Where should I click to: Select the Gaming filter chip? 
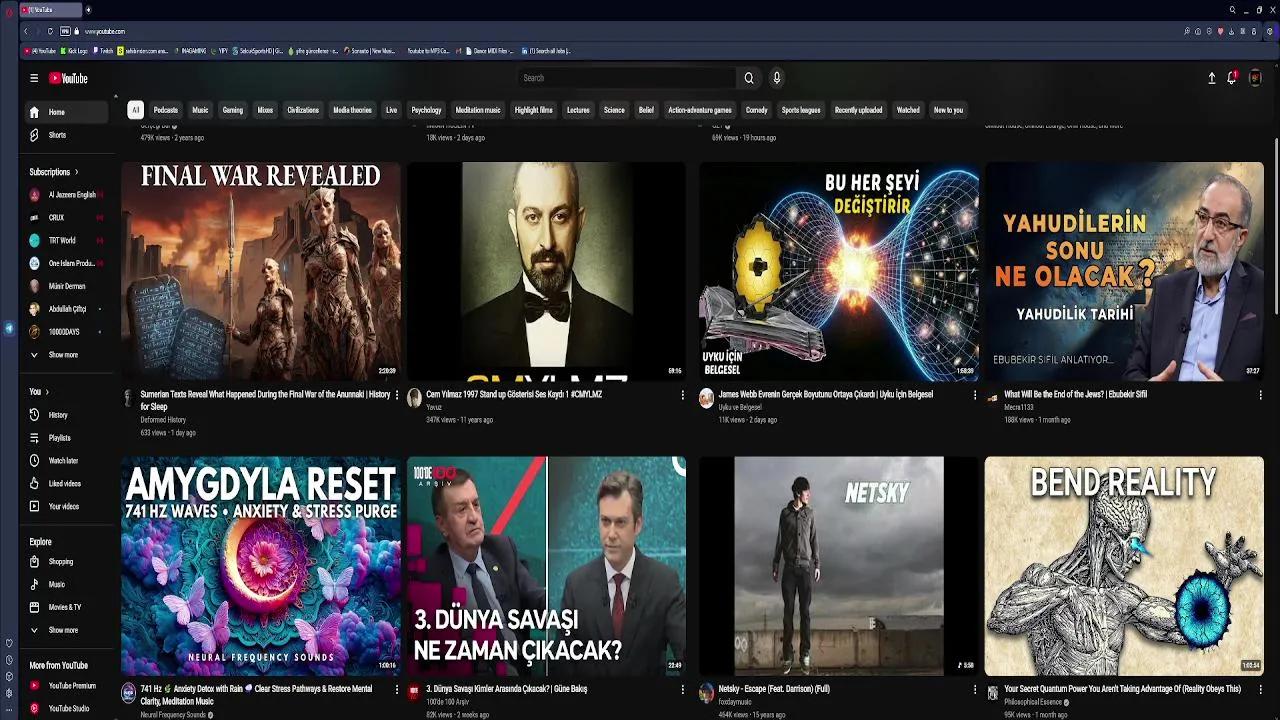click(x=233, y=110)
